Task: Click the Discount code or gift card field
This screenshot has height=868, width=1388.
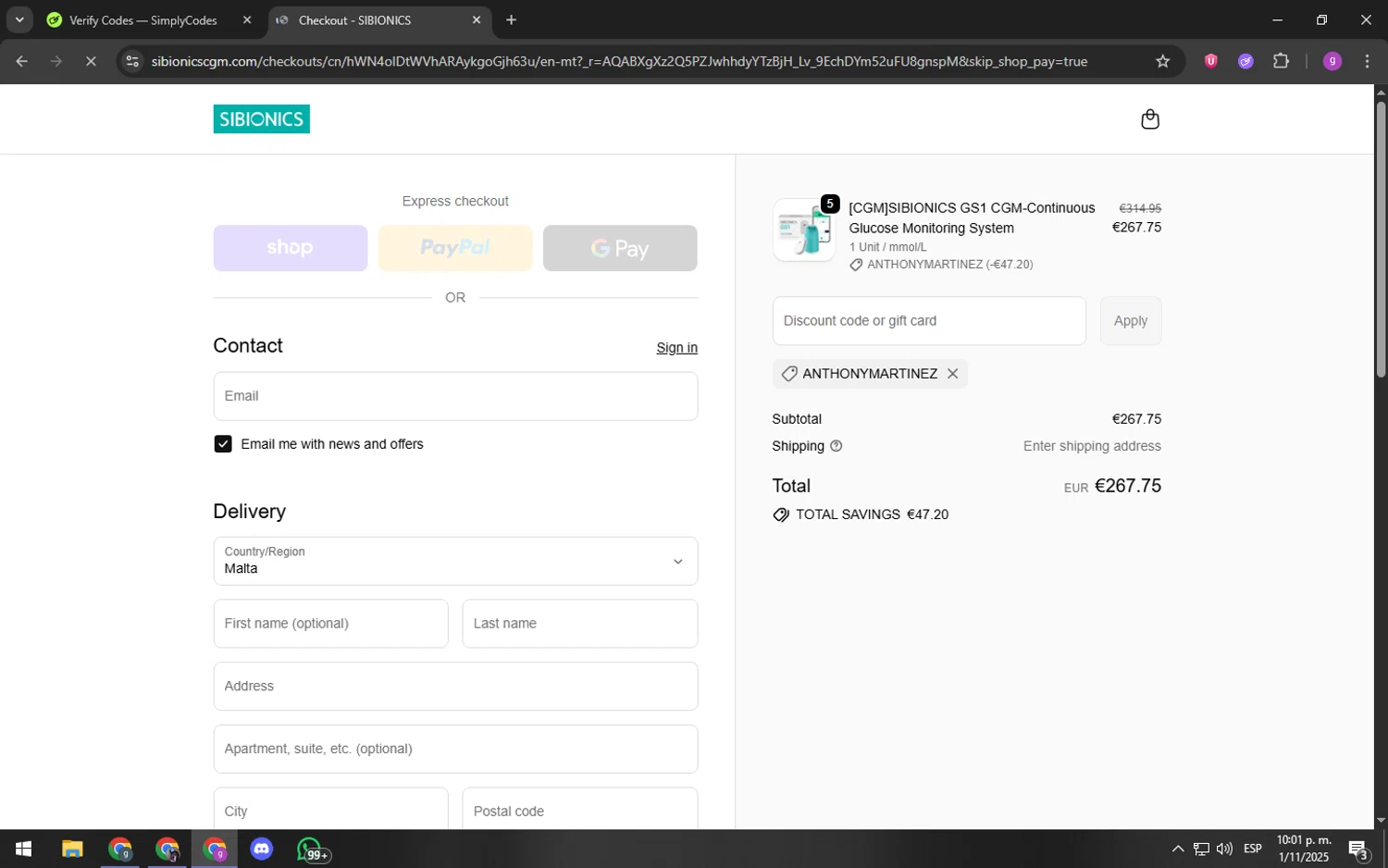Action: [x=929, y=321]
